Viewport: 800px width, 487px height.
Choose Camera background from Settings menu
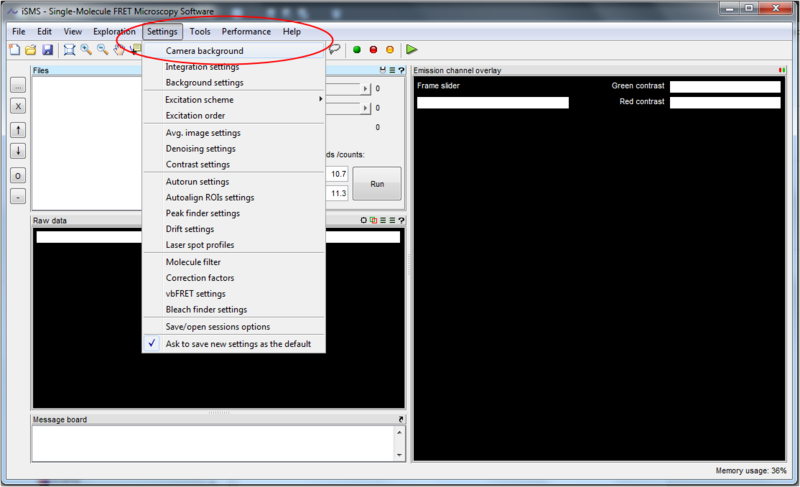(204, 50)
